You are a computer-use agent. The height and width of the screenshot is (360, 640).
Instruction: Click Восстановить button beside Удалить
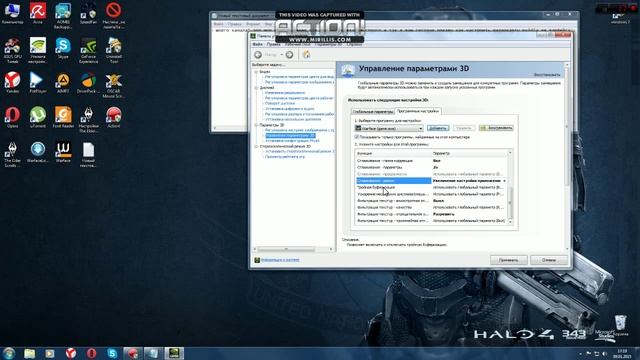coord(496,128)
